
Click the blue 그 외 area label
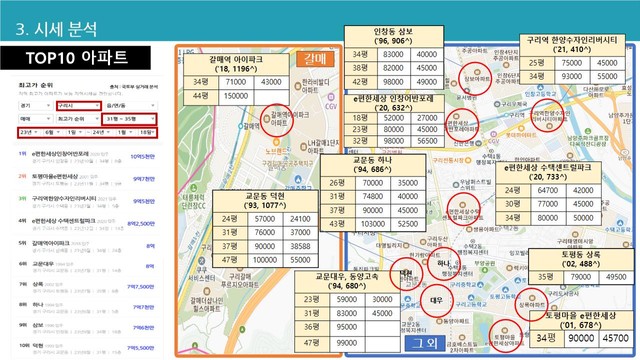pyautogui.click(x=424, y=343)
